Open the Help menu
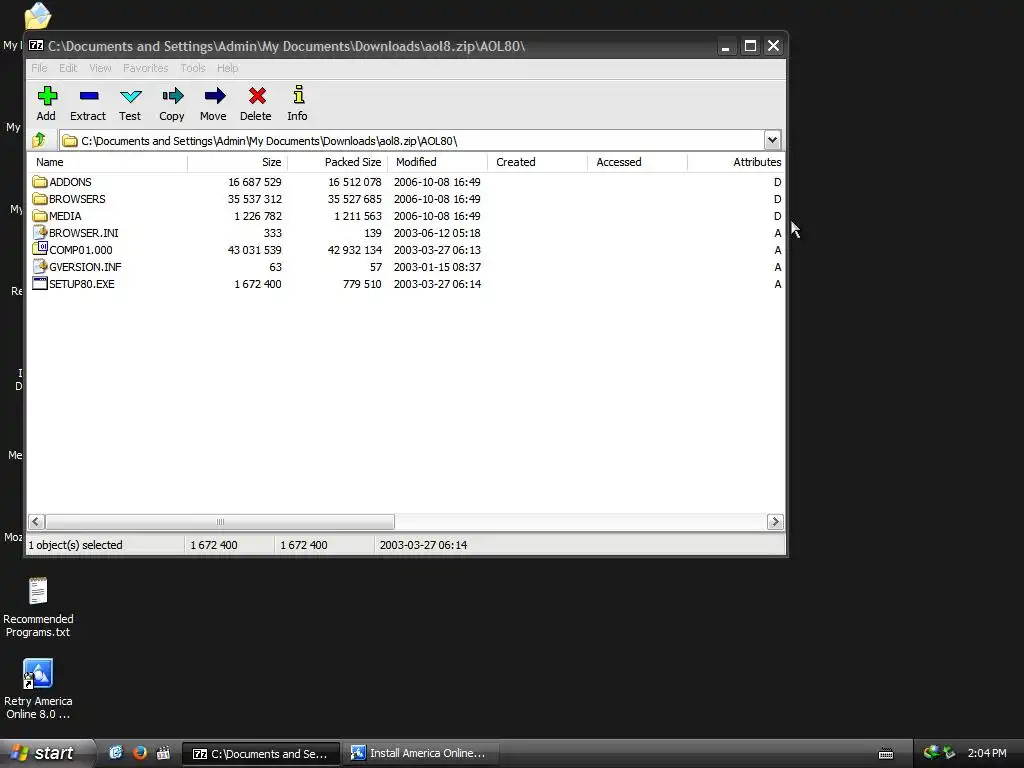The width and height of the screenshot is (1024, 768). [227, 68]
